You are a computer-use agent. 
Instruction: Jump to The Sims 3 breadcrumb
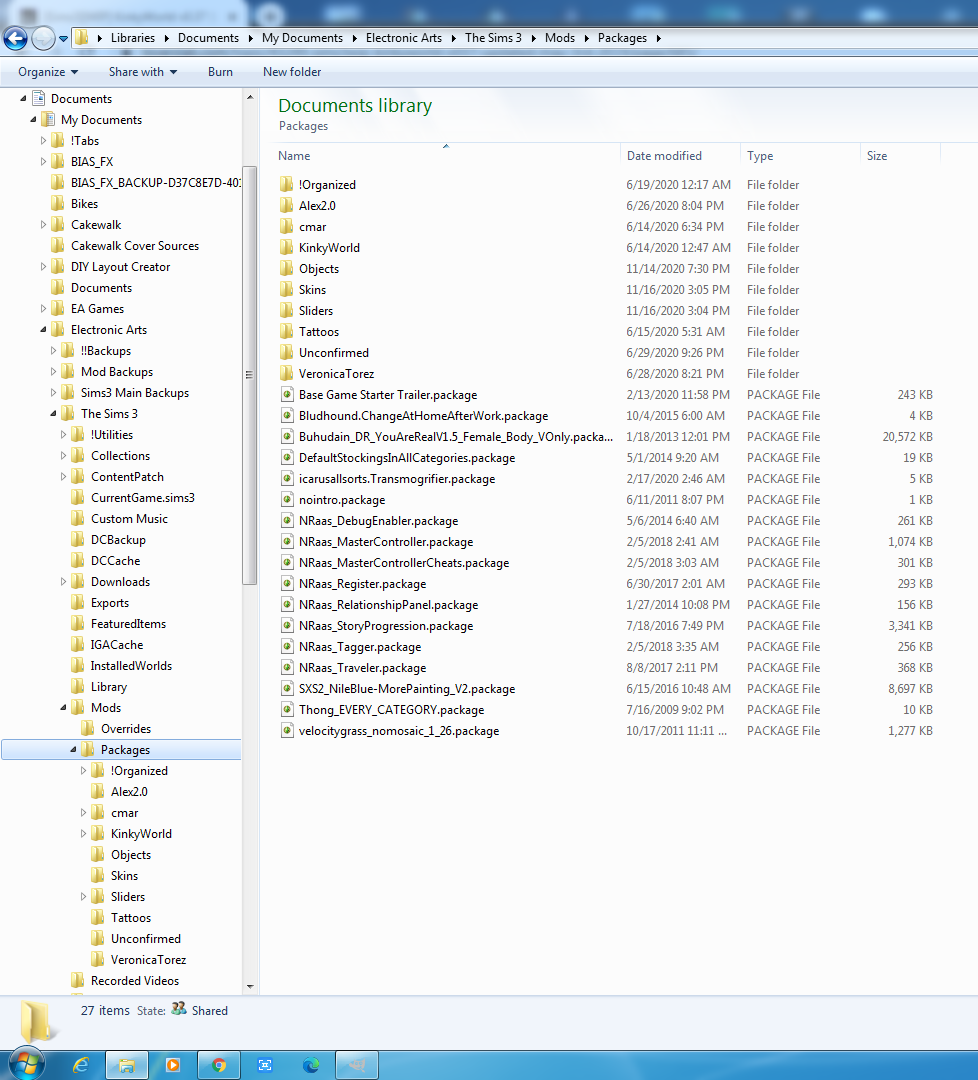coord(493,38)
